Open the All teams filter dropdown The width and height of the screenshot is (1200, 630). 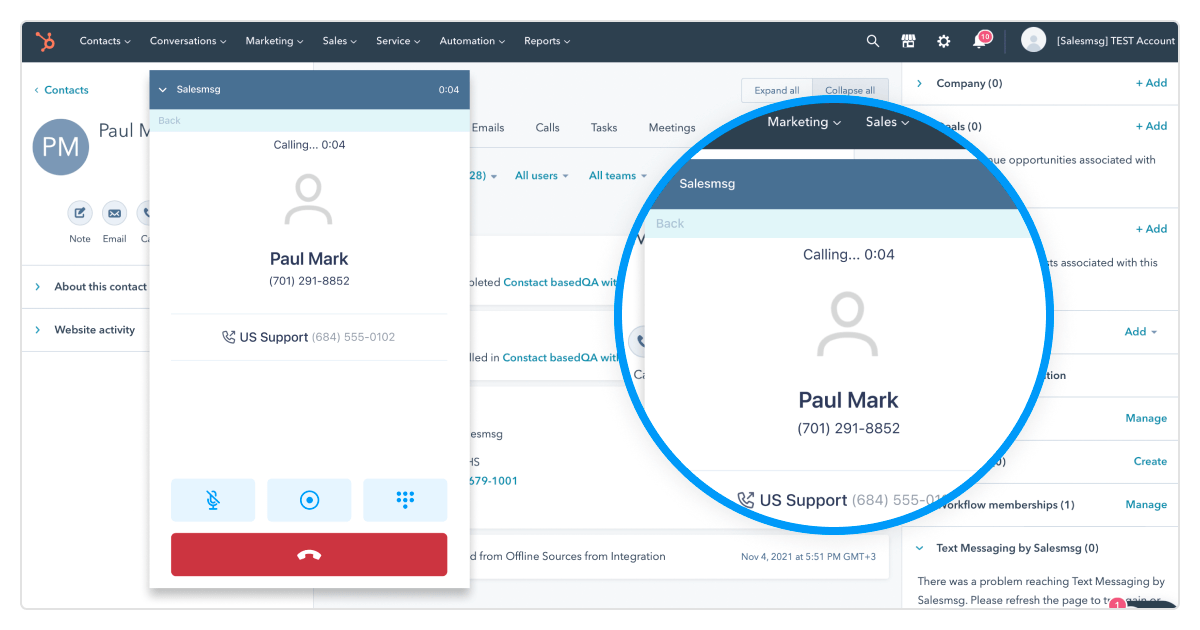[x=618, y=176]
